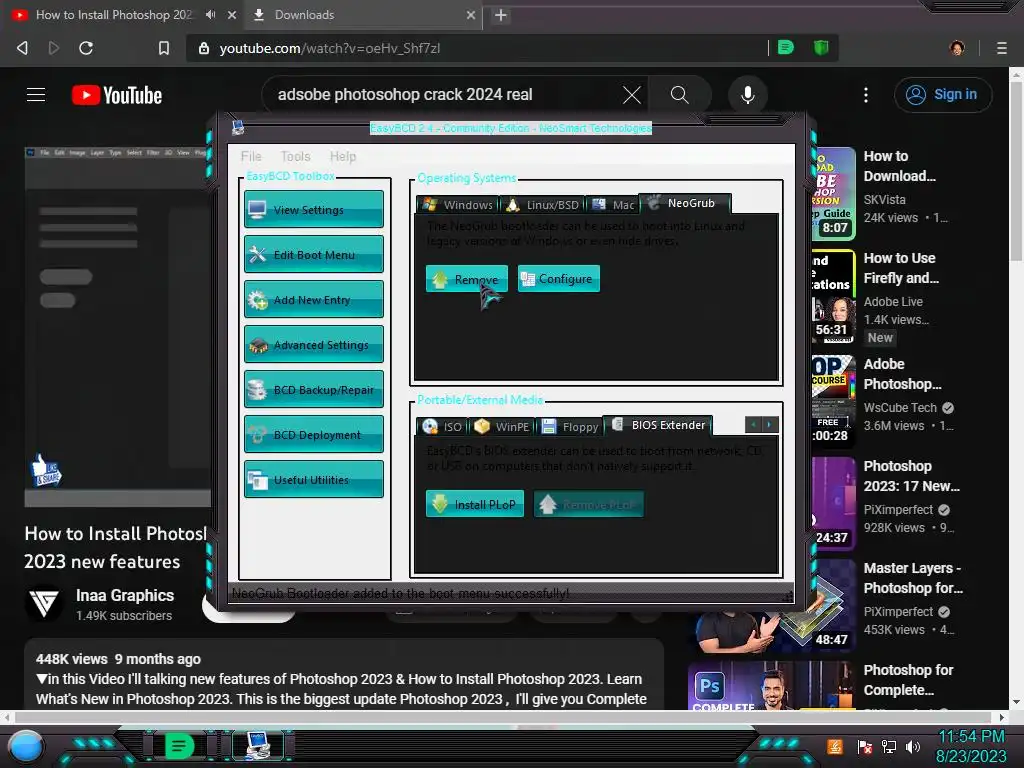Open BCD Backup/Repair section

tap(313, 390)
